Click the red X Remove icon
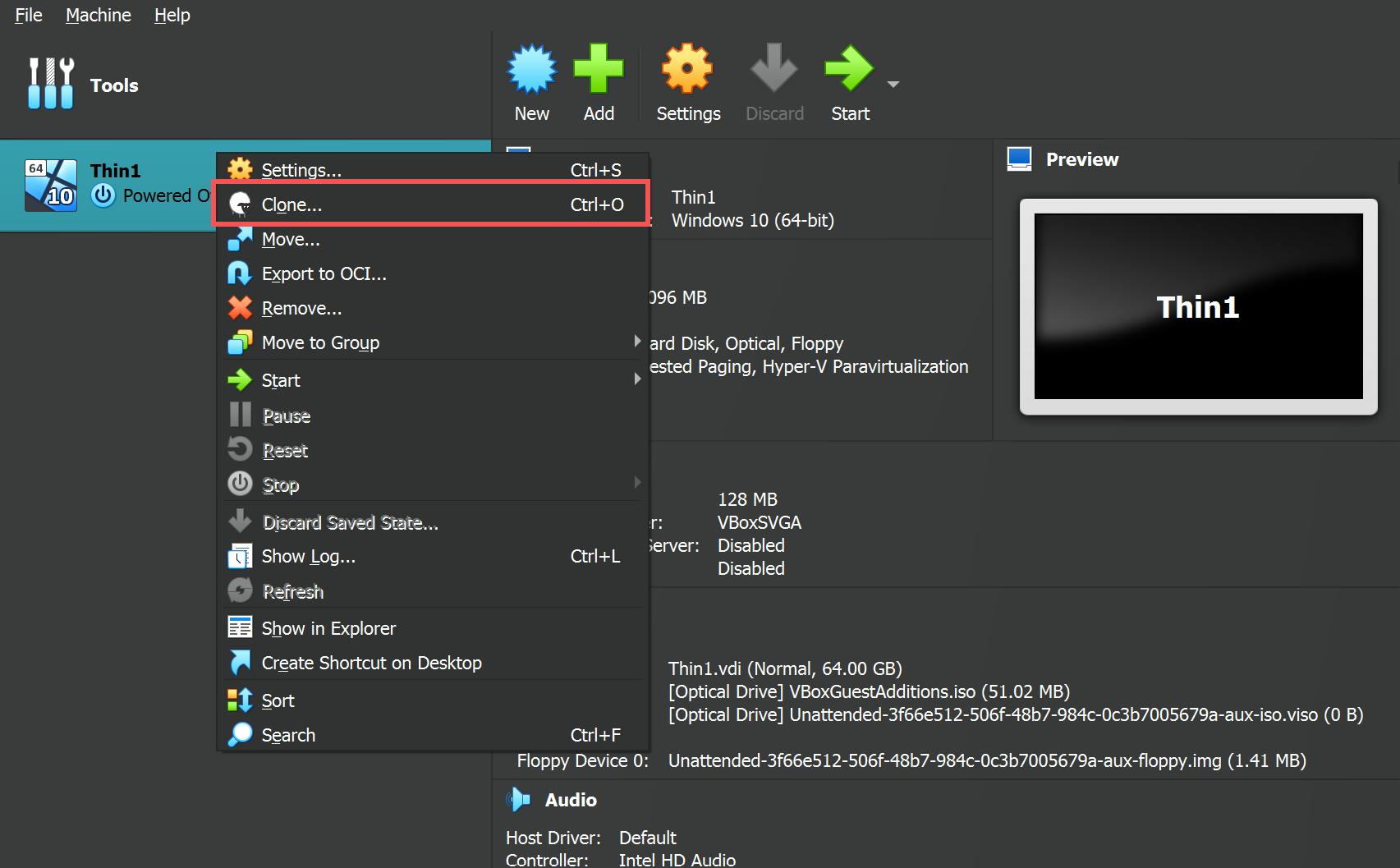Viewport: 1400px width, 868px height. pyautogui.click(x=240, y=308)
